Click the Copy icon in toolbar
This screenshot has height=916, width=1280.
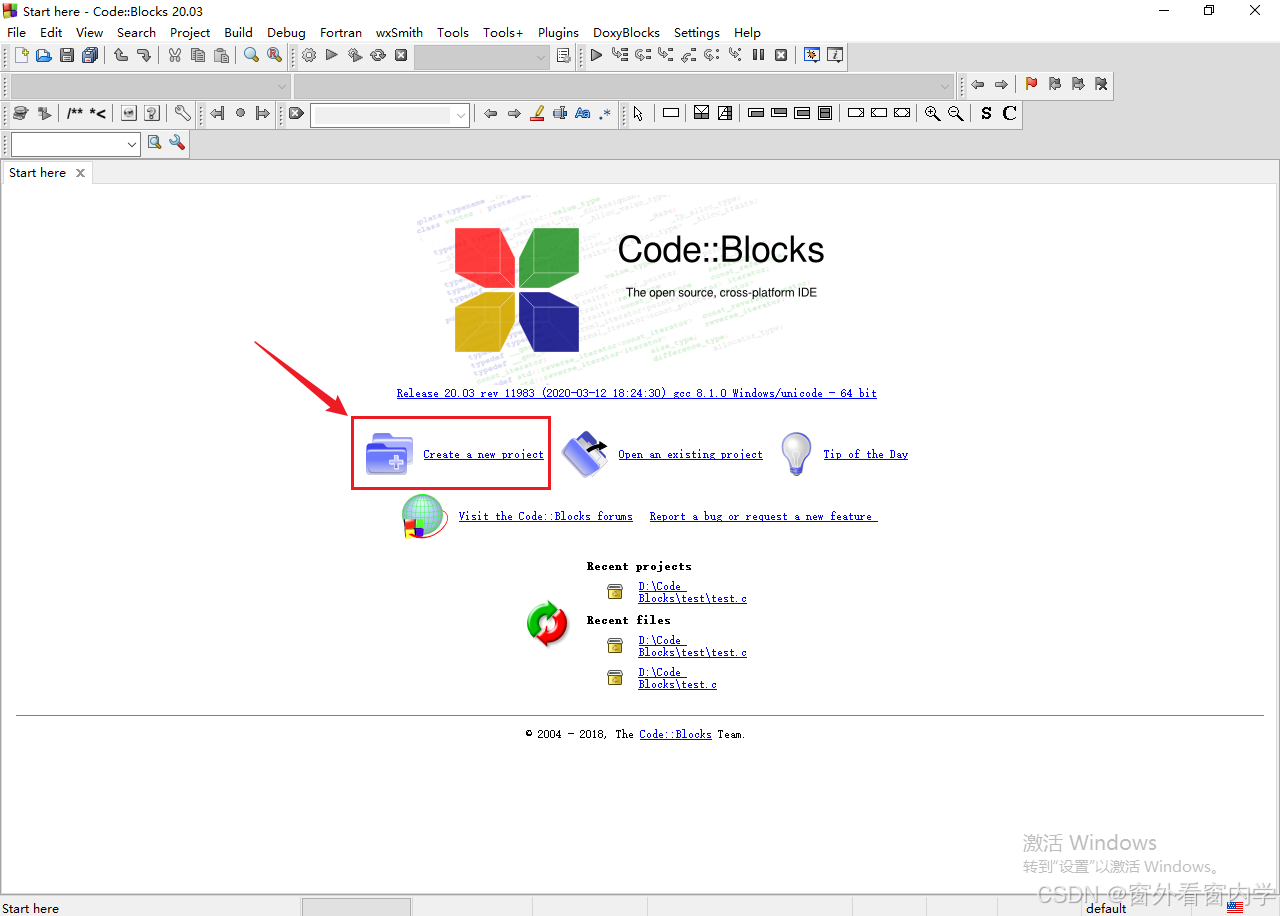coord(198,56)
